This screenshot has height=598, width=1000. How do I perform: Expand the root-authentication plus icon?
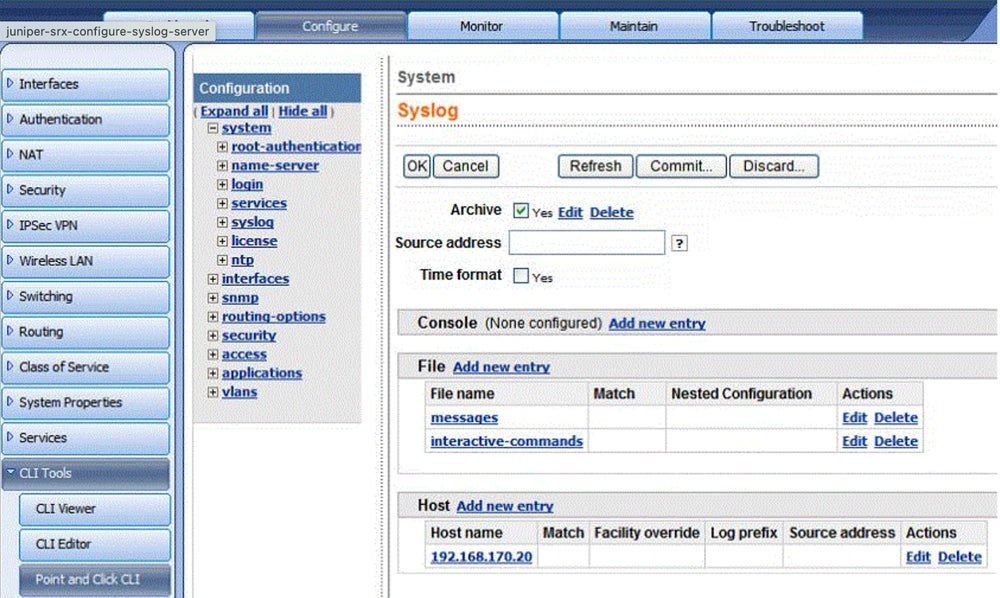click(223, 147)
